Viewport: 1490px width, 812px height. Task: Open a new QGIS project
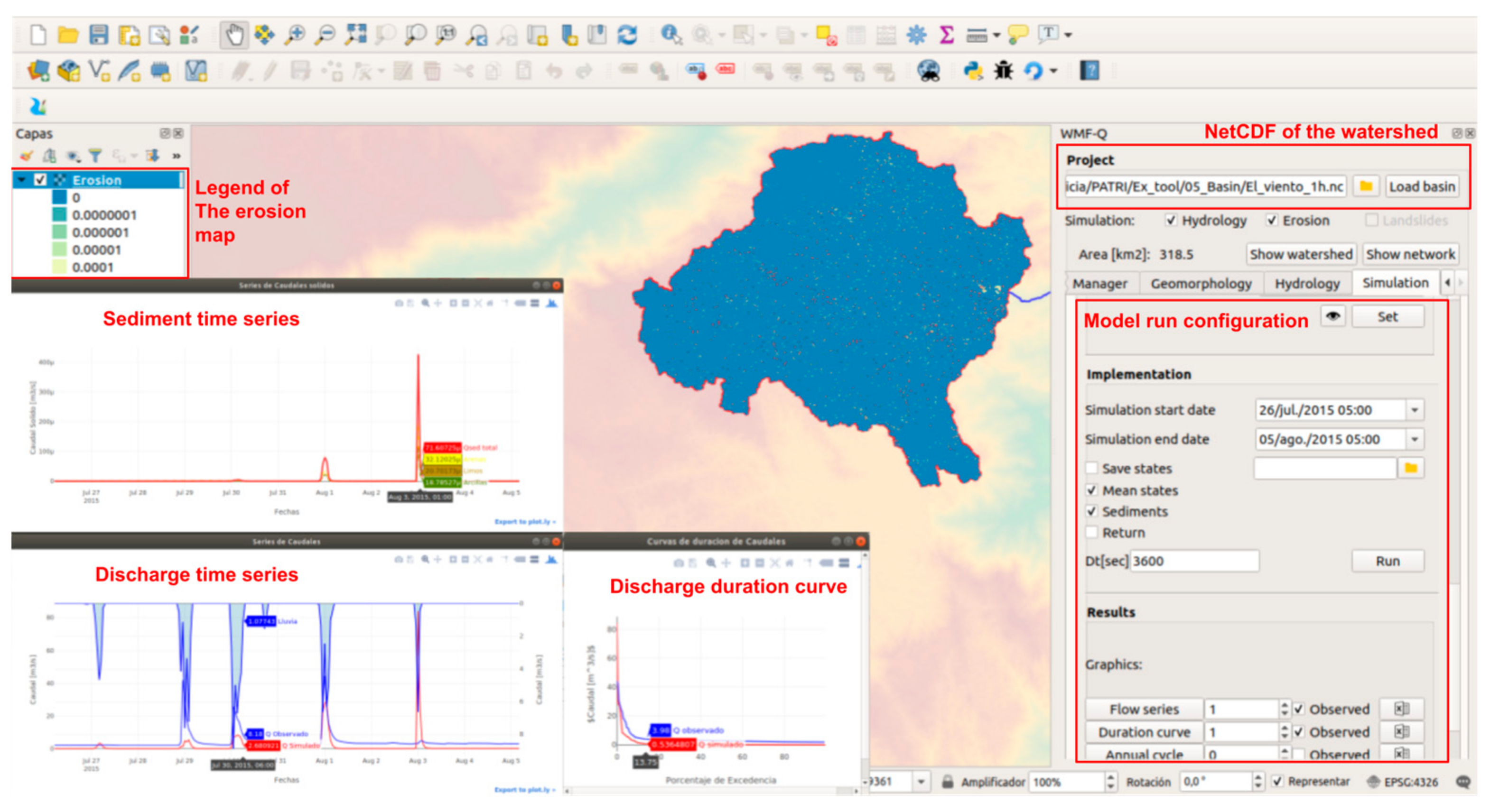pos(38,35)
